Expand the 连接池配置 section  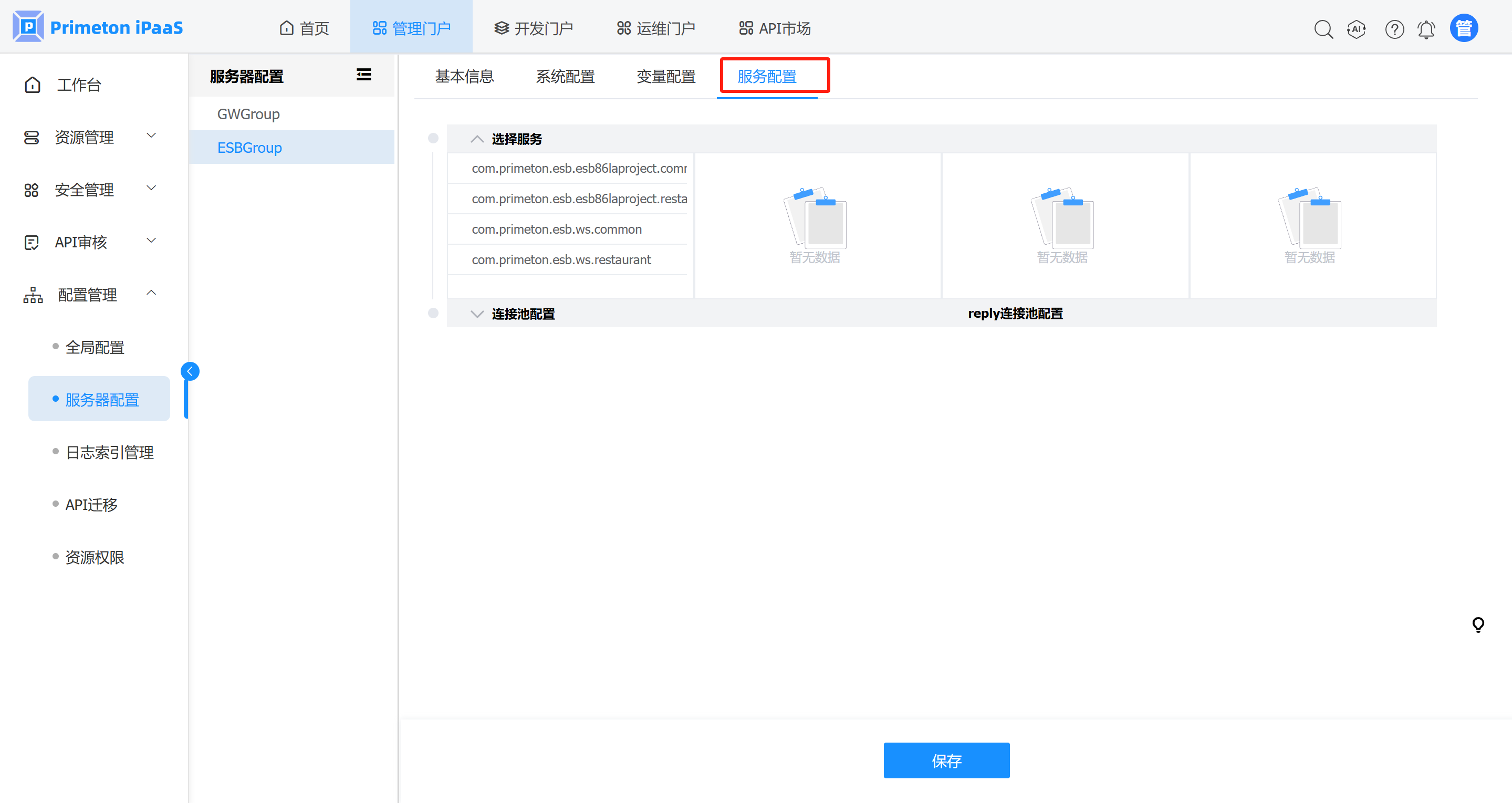point(477,314)
